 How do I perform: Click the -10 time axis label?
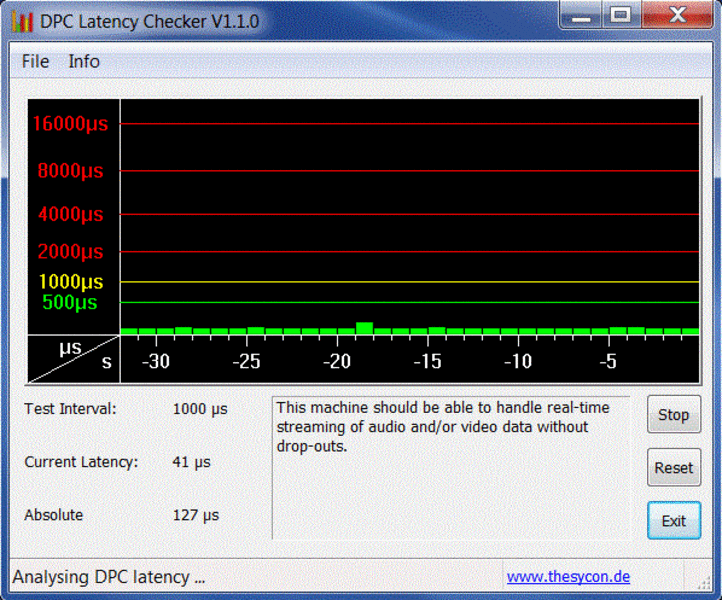tap(518, 361)
